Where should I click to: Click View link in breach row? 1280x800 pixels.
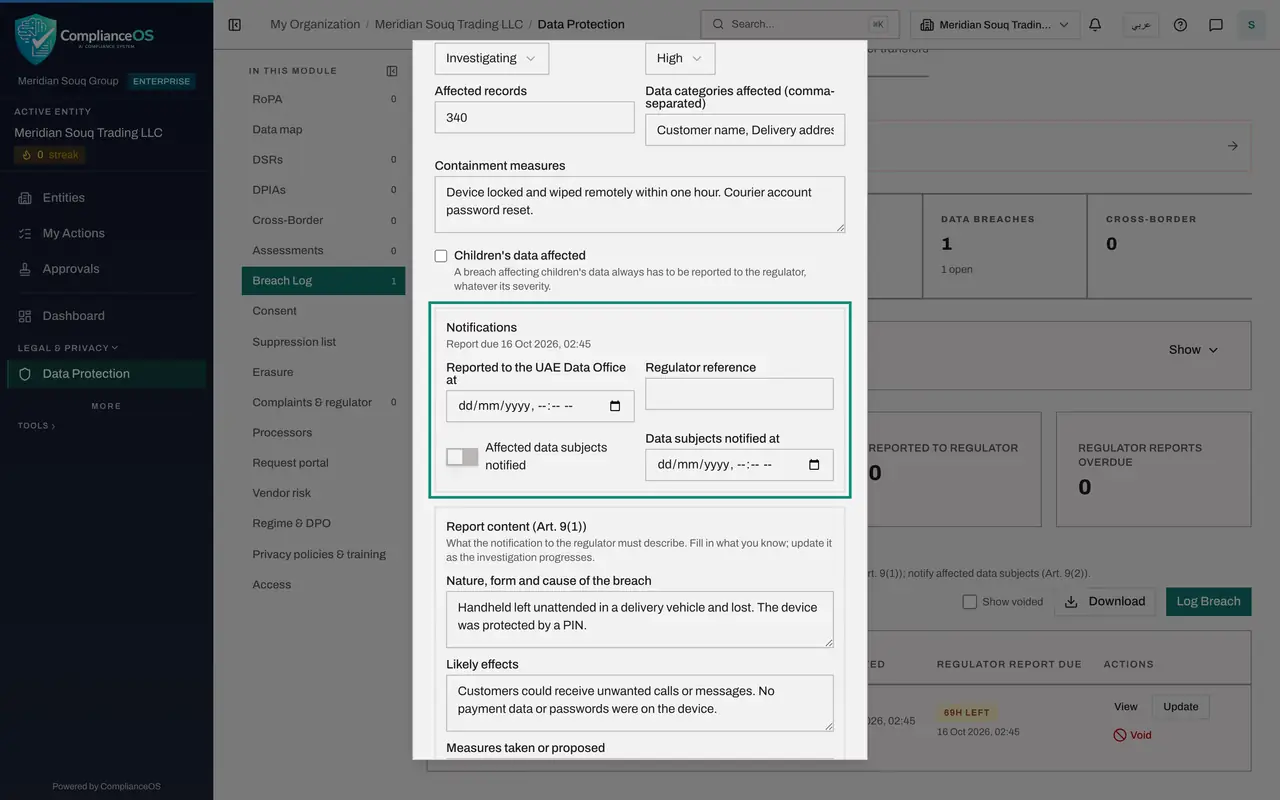pos(1126,707)
